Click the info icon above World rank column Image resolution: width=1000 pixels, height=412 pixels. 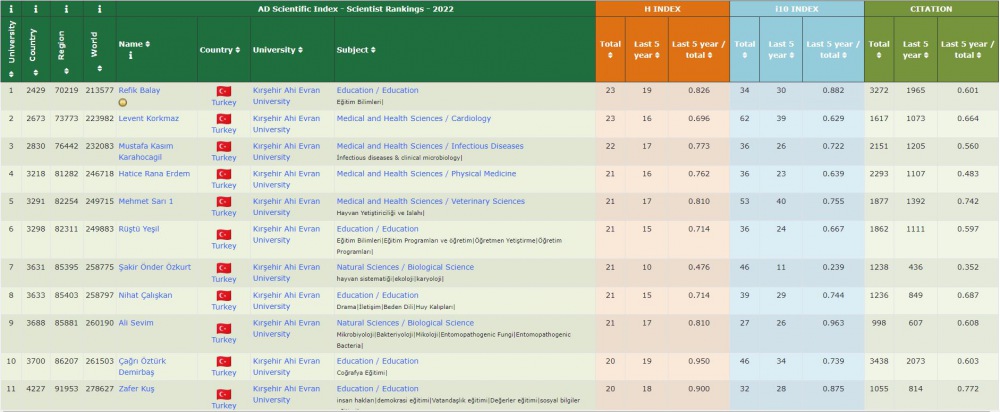point(99,9)
